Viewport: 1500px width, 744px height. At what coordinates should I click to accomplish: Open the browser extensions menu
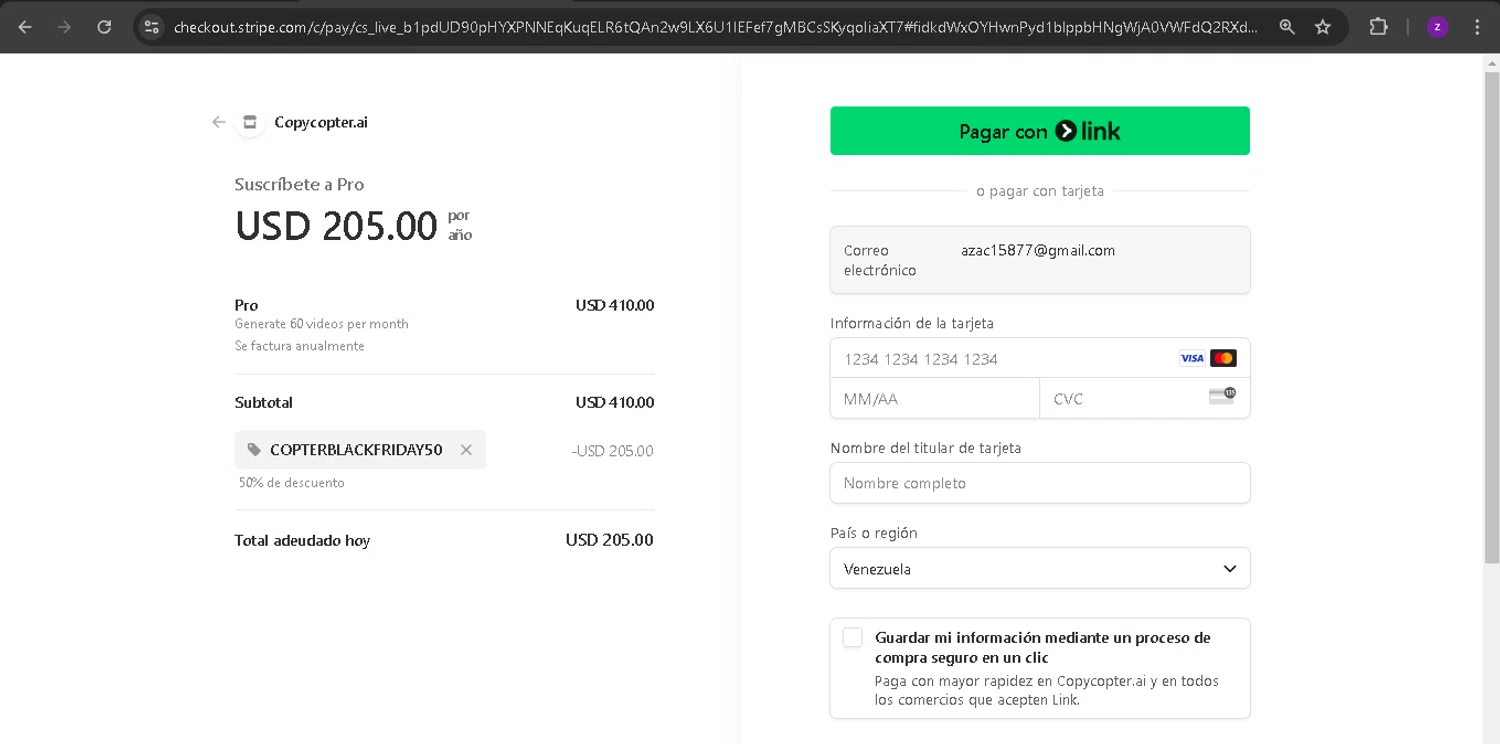(1378, 27)
